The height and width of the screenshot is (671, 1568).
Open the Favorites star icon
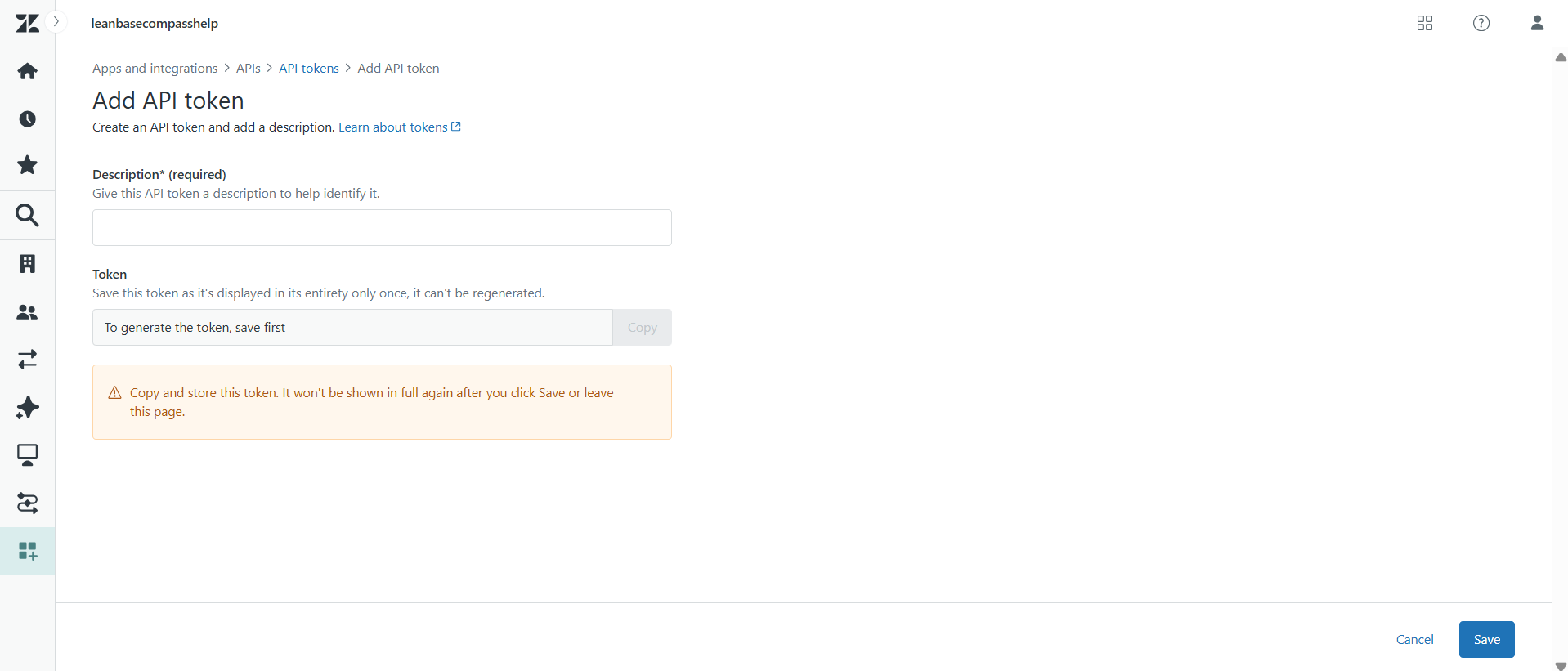27,165
